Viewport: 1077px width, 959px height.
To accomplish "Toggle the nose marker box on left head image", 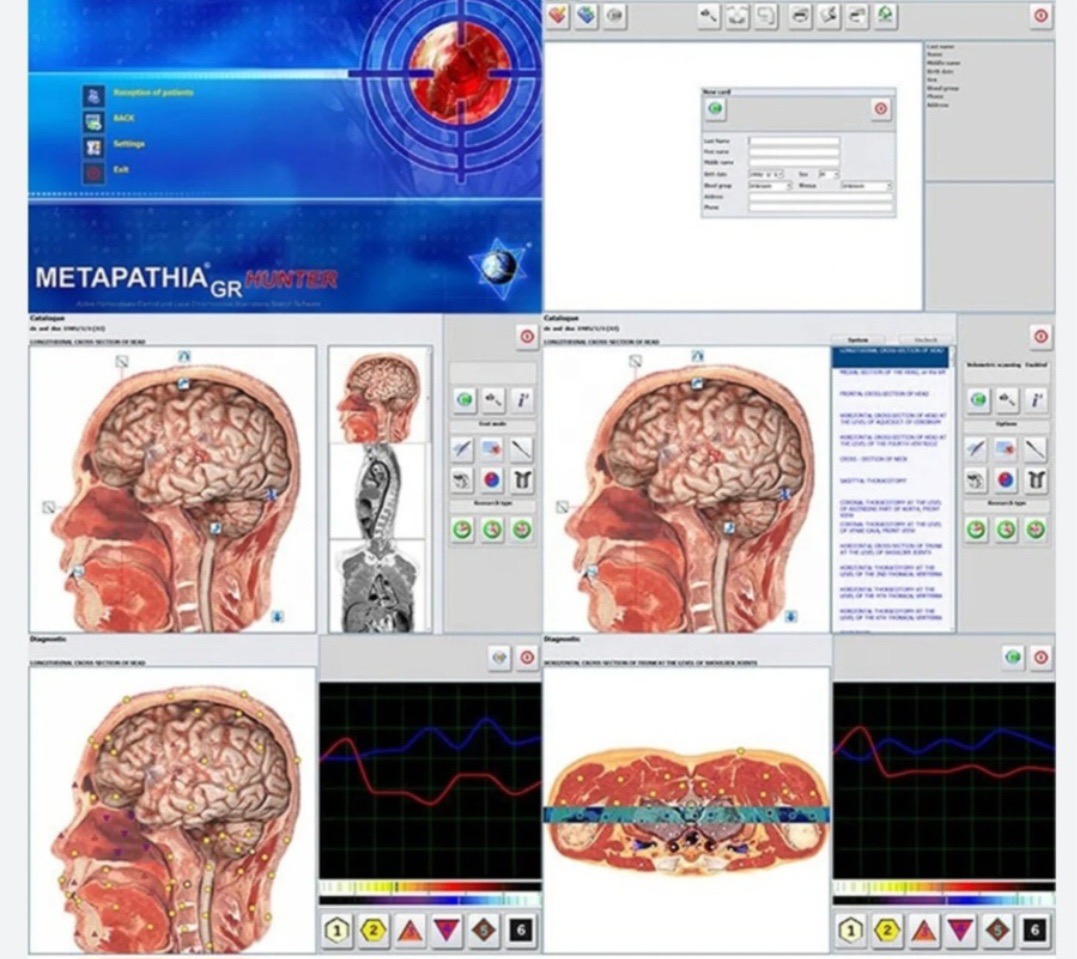I will [x=49, y=507].
